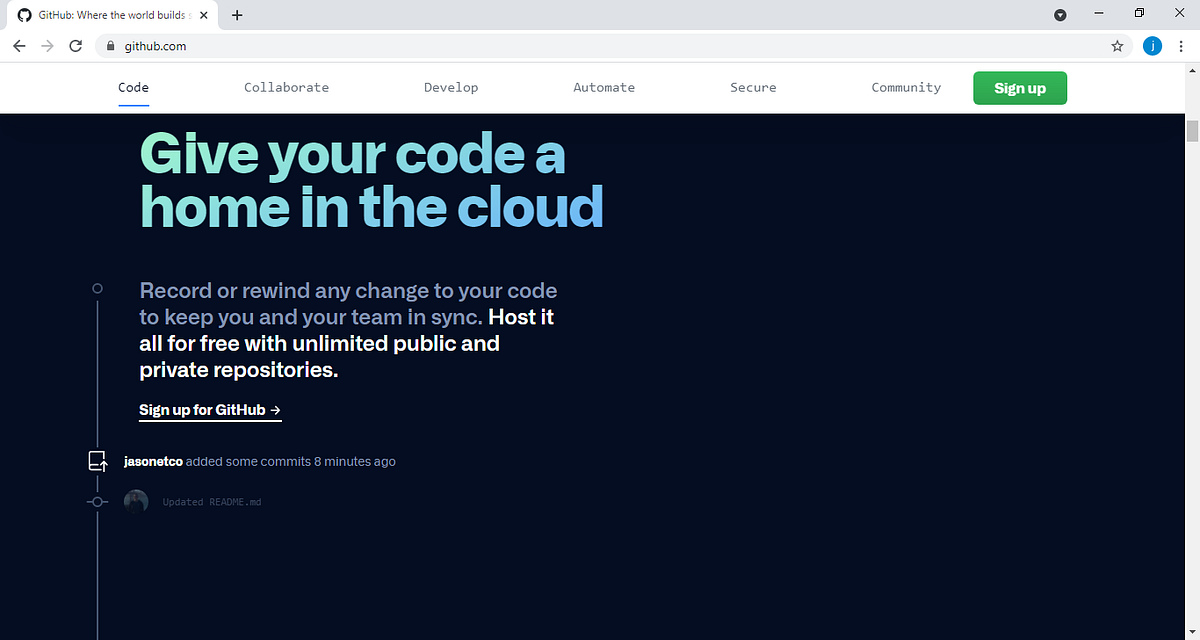Open the Updated README.md commit entry
Image resolution: width=1200 pixels, height=640 pixels.
coord(211,501)
